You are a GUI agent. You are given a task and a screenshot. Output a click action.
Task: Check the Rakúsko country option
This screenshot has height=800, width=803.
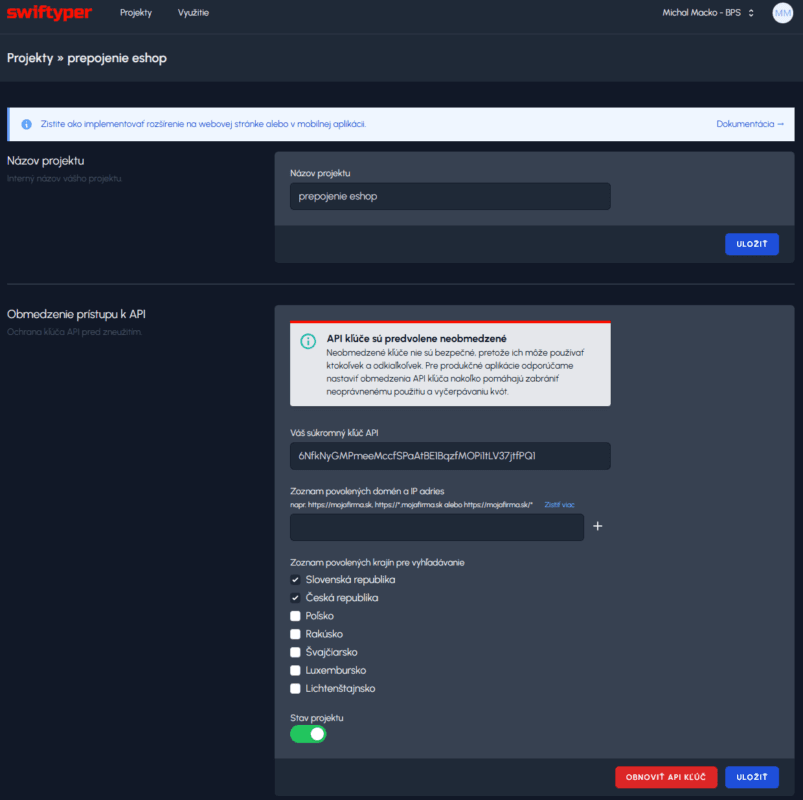(x=295, y=634)
